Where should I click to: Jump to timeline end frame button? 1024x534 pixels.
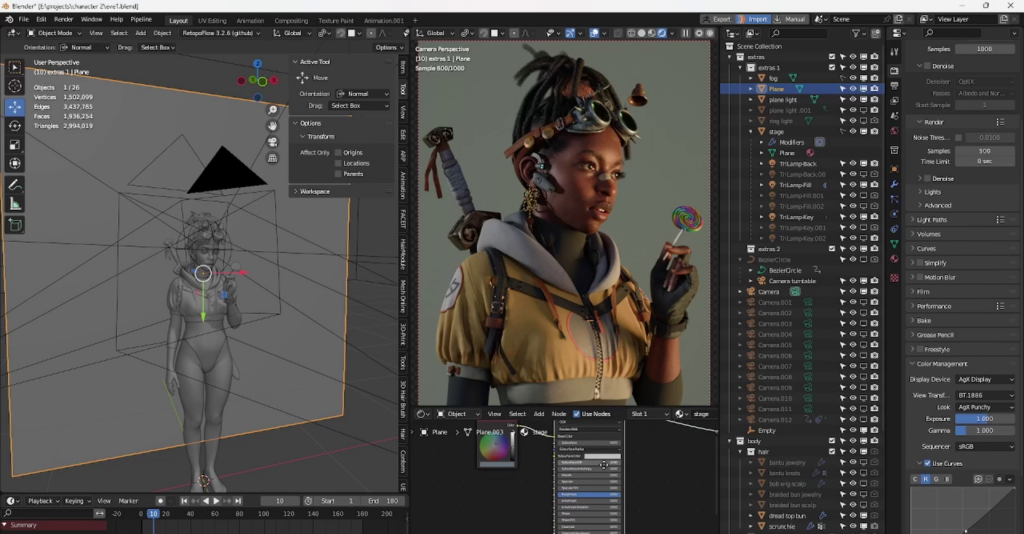[238, 501]
